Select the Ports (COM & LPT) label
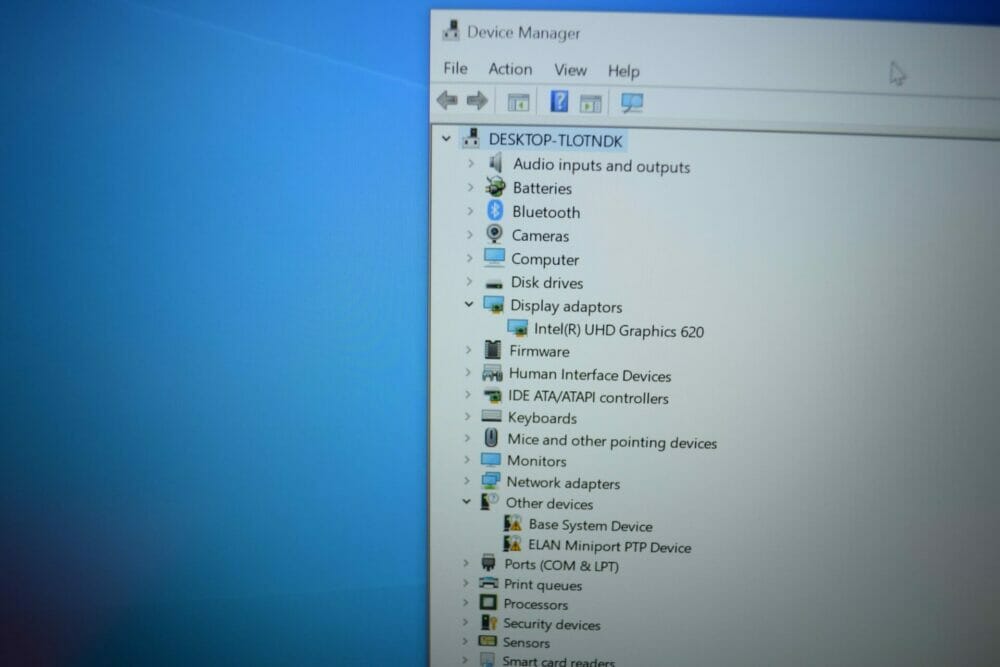This screenshot has width=1000, height=667. (x=561, y=565)
